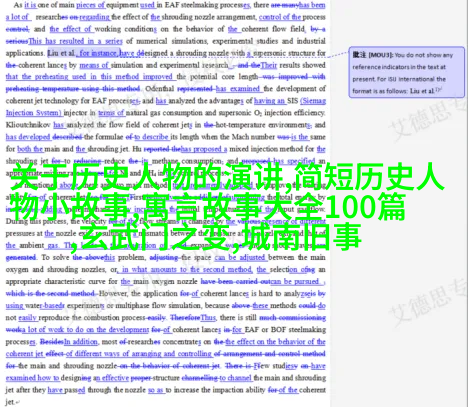The width and height of the screenshot is (469, 407).
Task: Open the MOU3 reviewer comment balloon
Action: [x=406, y=72]
